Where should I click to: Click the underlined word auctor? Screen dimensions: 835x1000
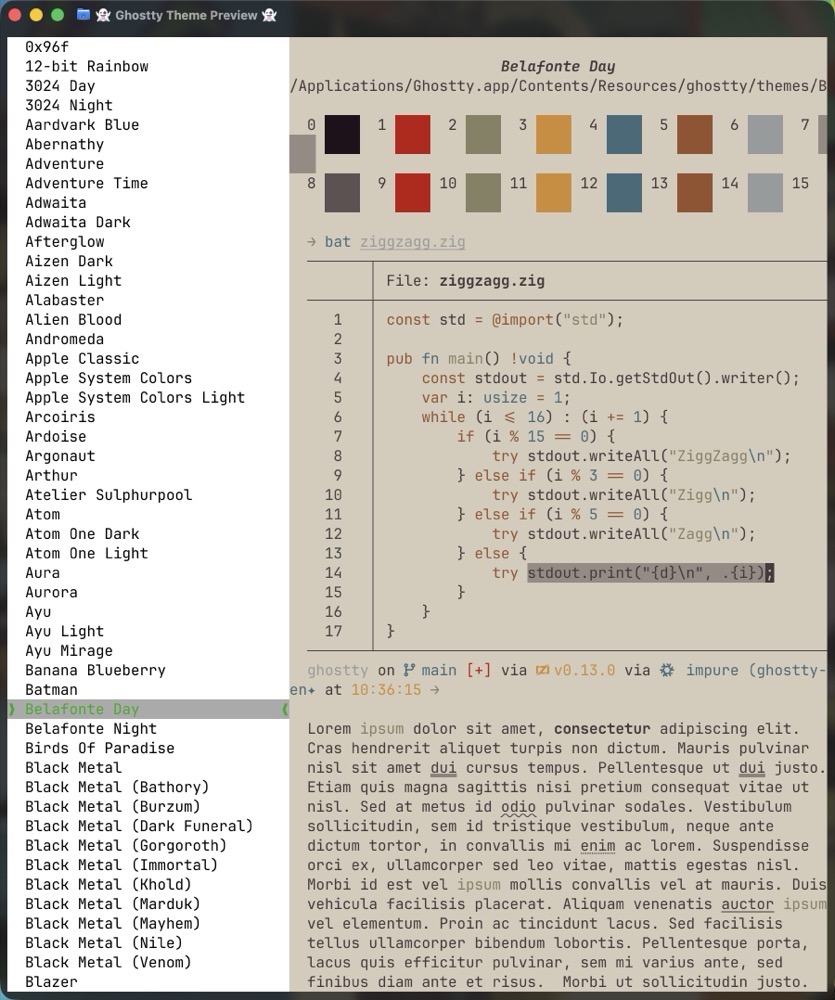[x=747, y=904]
